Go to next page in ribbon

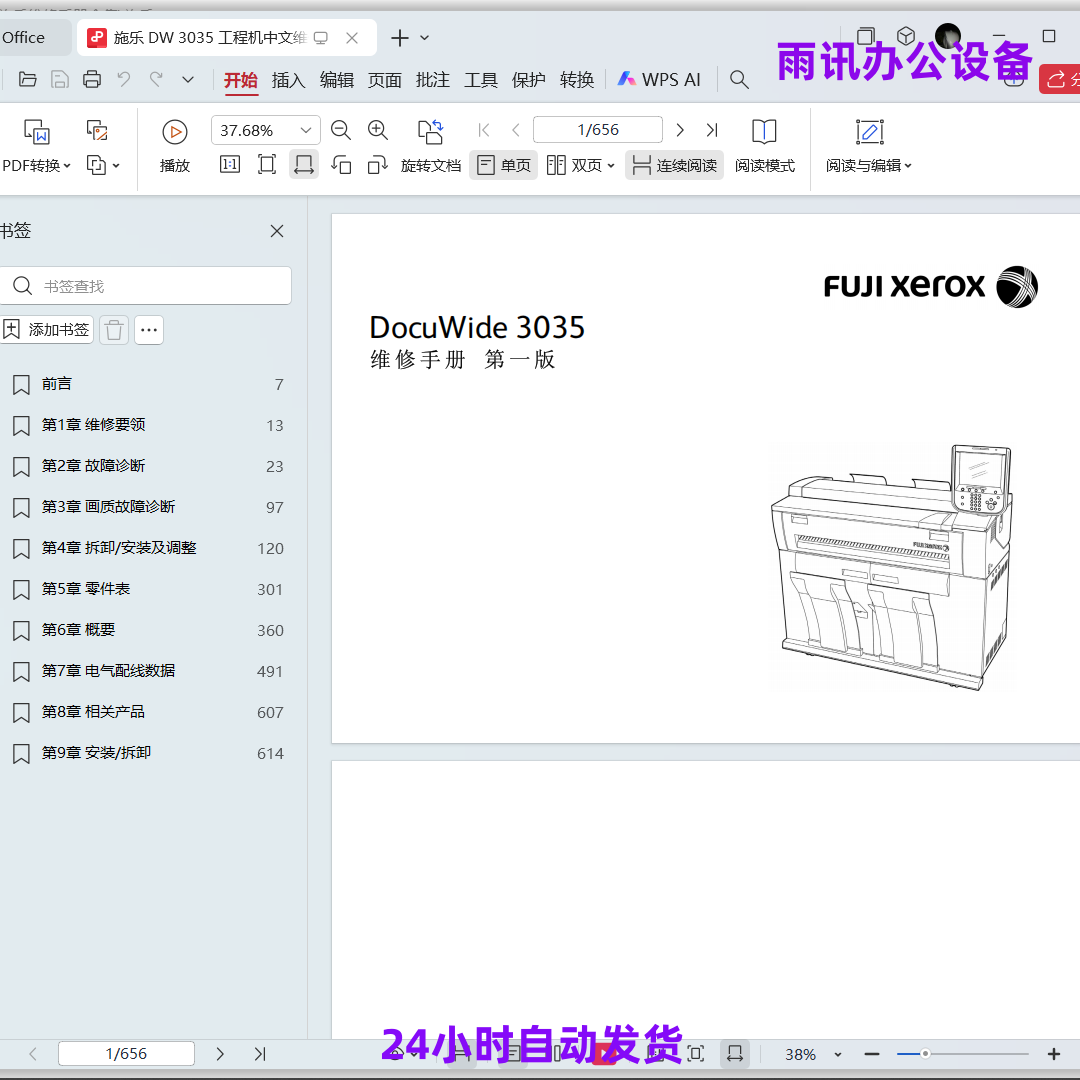(680, 130)
